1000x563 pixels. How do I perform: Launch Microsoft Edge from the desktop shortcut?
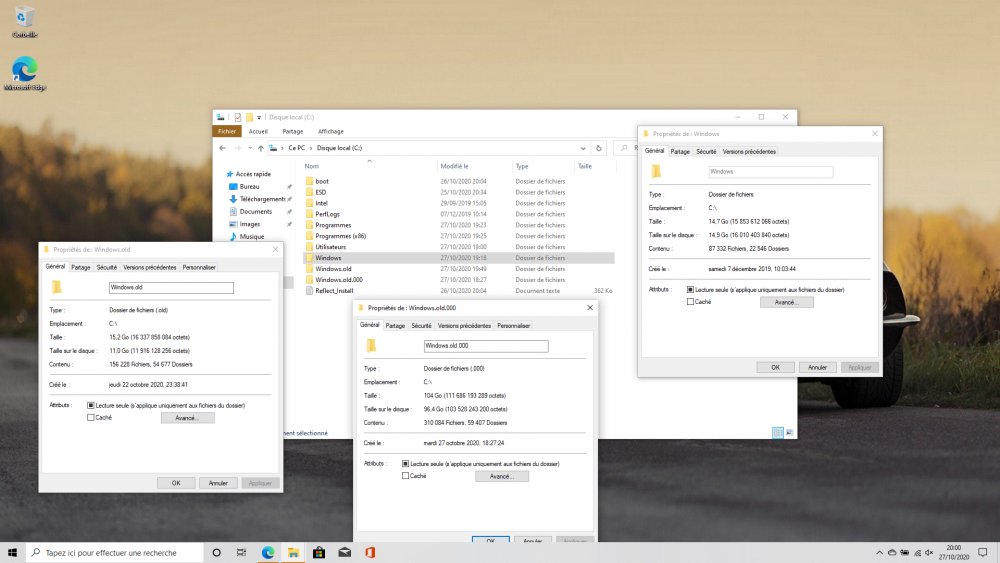(x=24, y=71)
